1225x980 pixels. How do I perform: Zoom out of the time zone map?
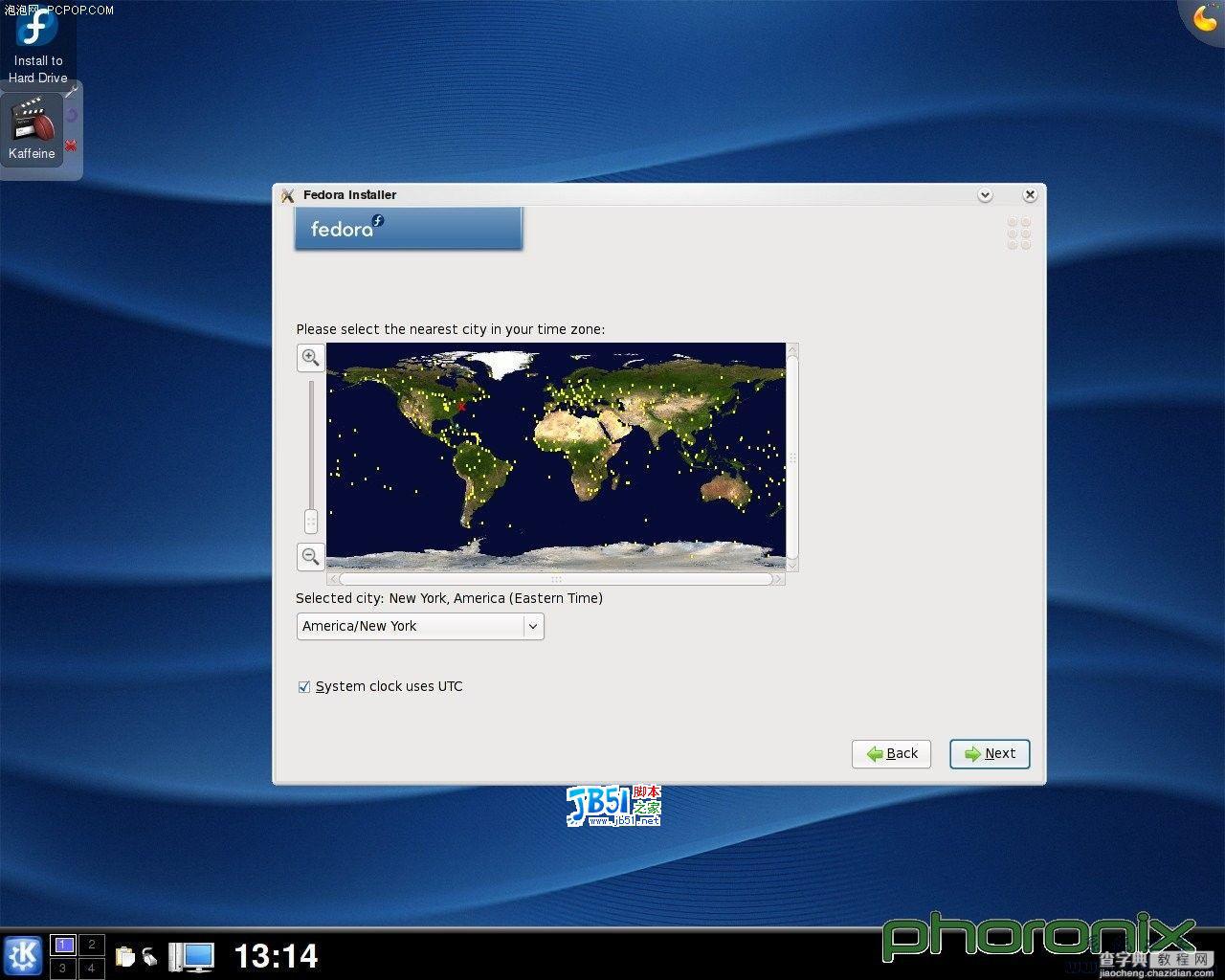pyautogui.click(x=310, y=556)
